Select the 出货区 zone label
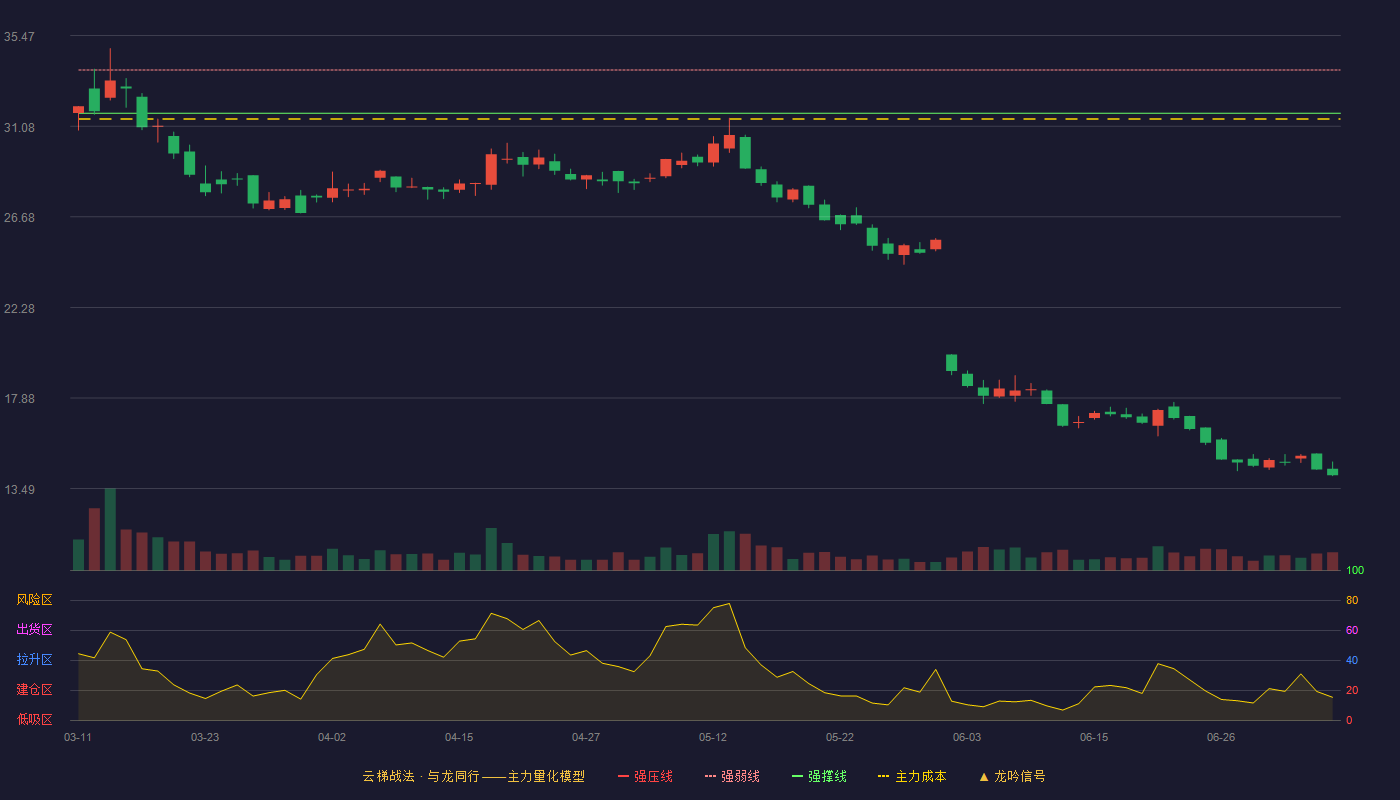The height and width of the screenshot is (800, 1400). pos(34,630)
